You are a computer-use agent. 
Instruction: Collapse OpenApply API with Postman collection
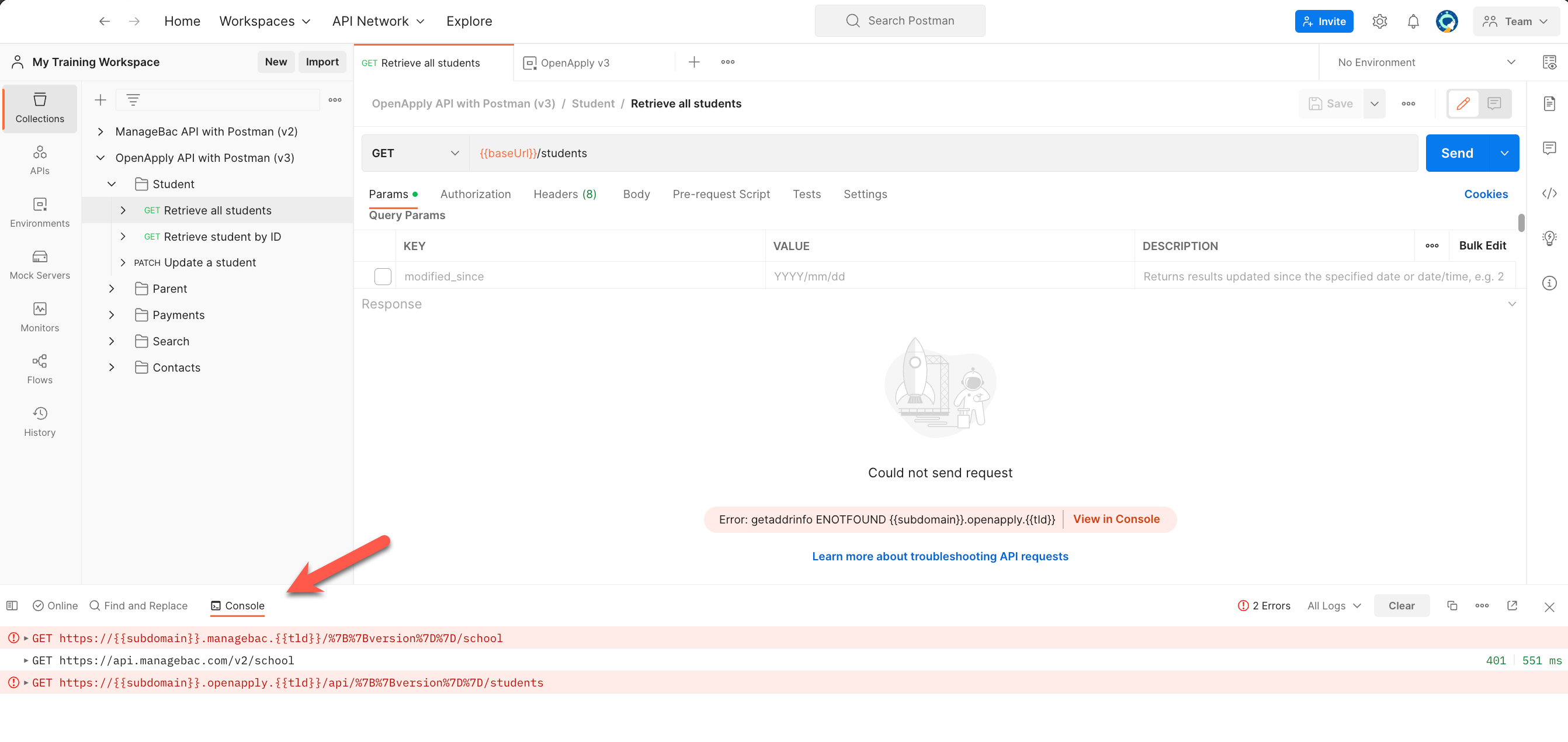[100, 158]
